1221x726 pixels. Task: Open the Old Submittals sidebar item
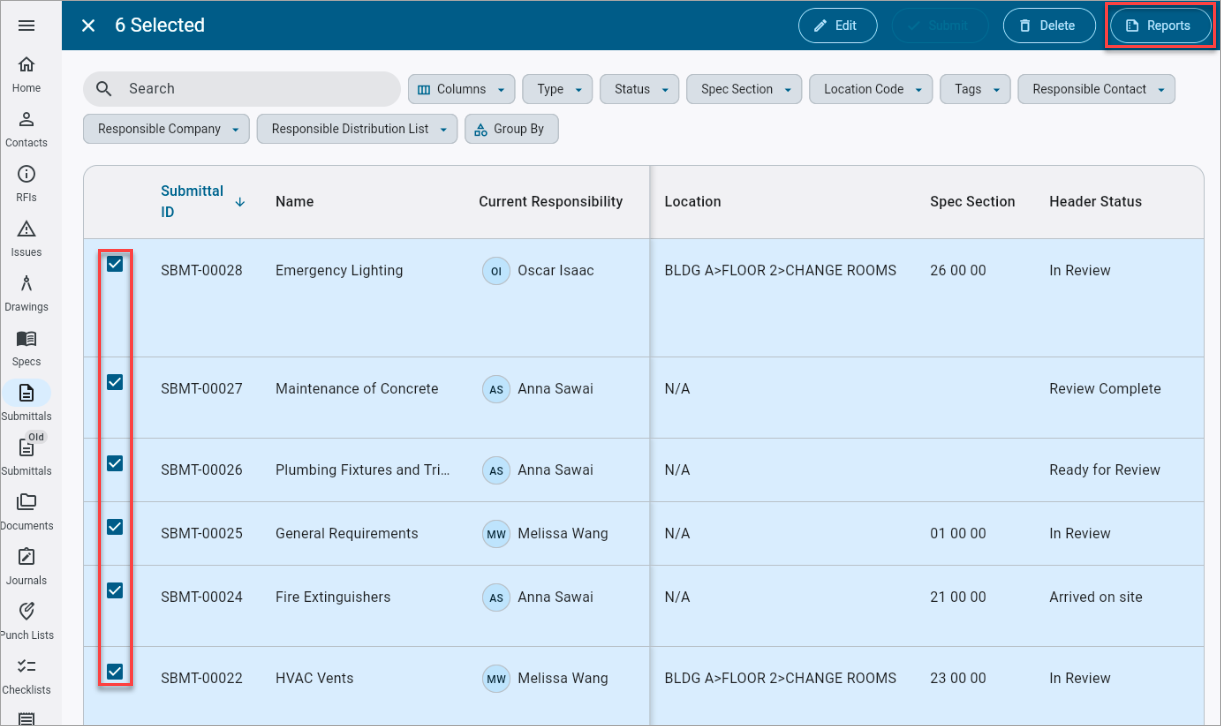coord(27,457)
